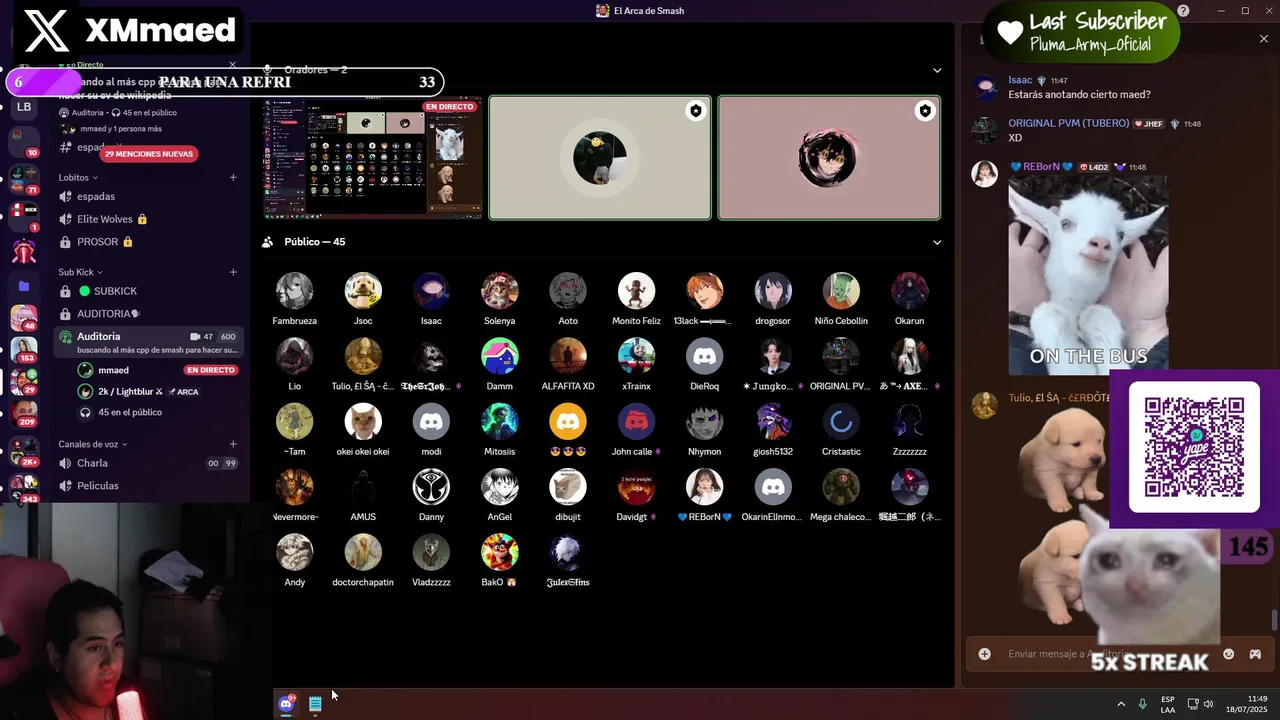Click Fambrueza's avatar in audience

294,291
